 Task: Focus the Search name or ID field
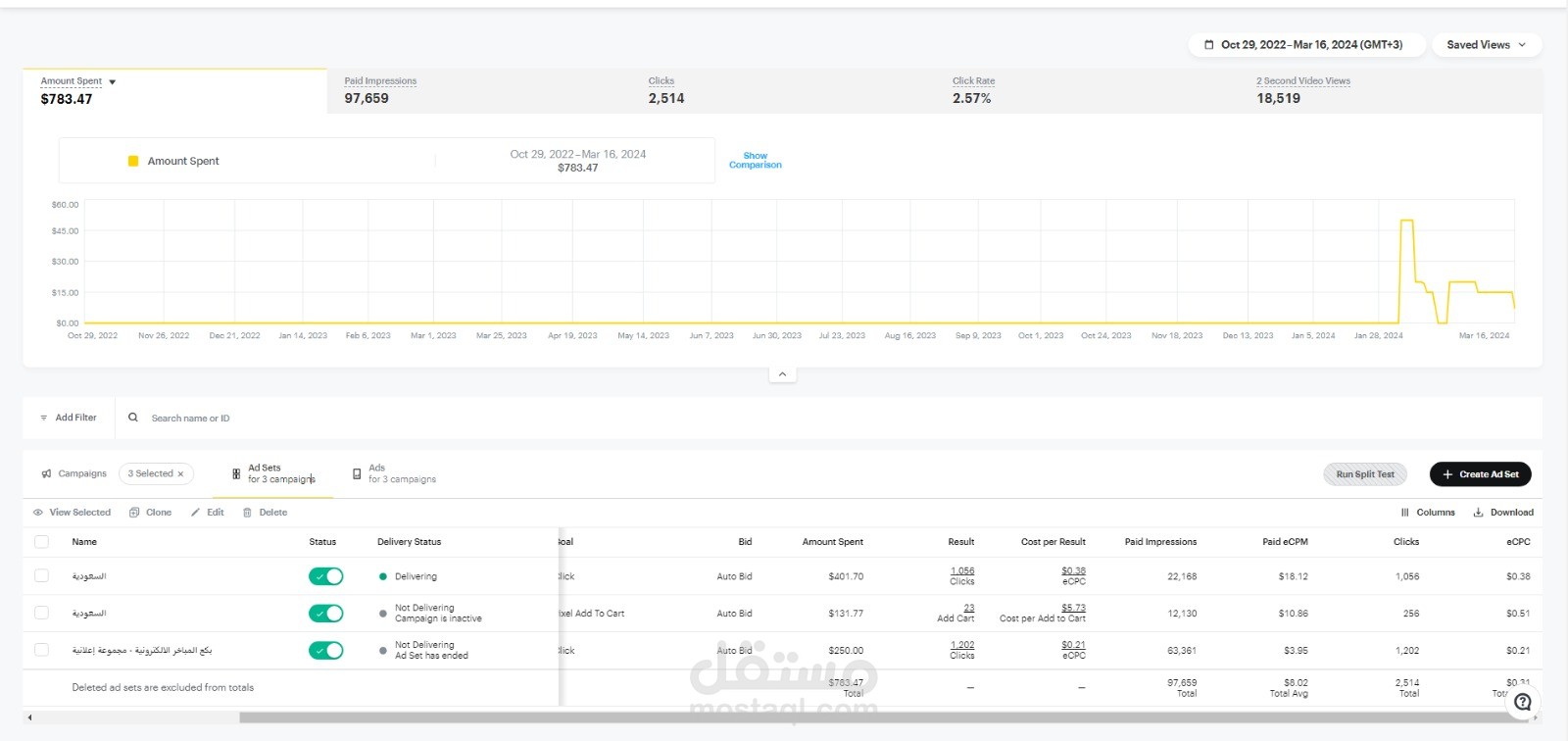click(190, 419)
